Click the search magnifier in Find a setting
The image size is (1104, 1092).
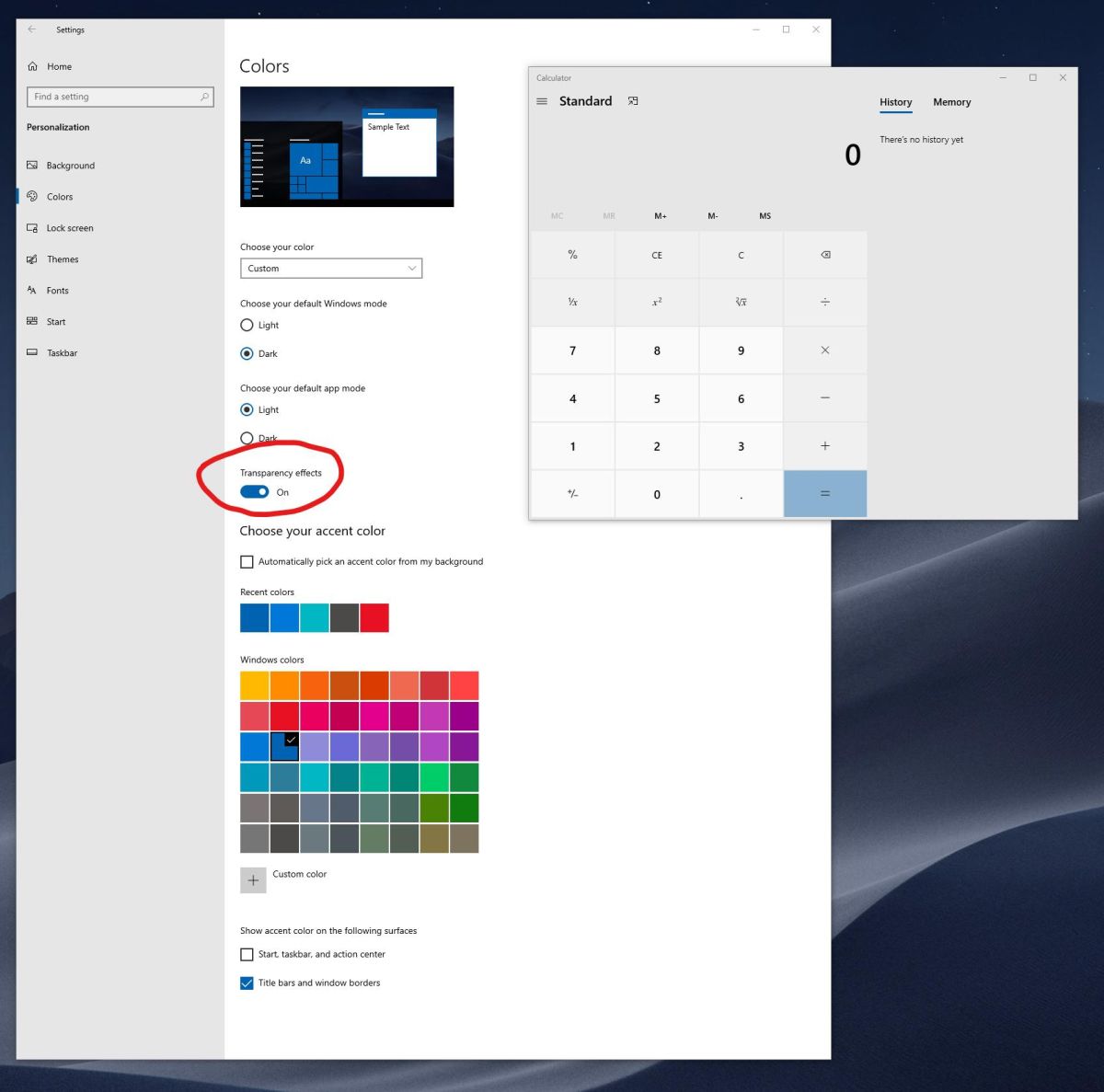(204, 97)
